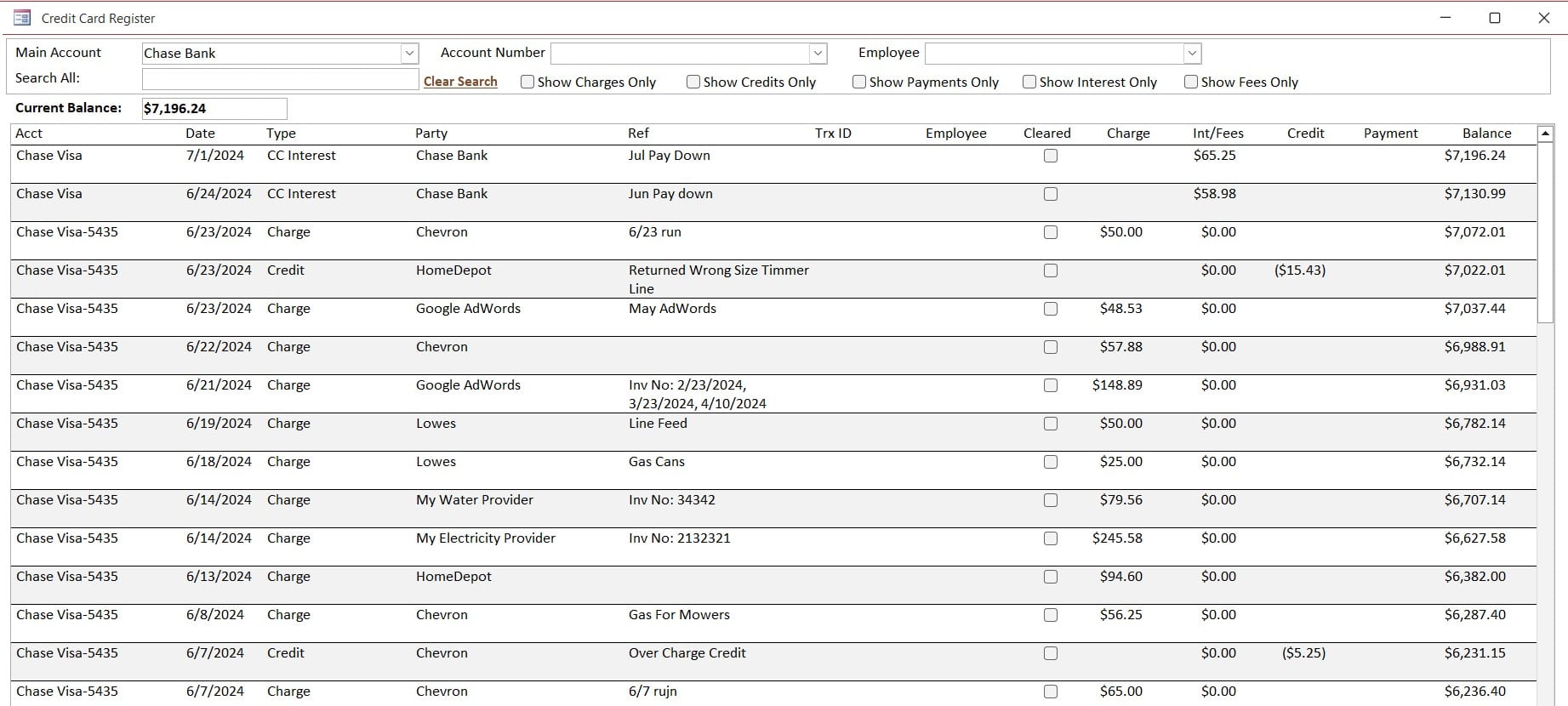Click the Inv No: 2132321 reference

coord(679,538)
